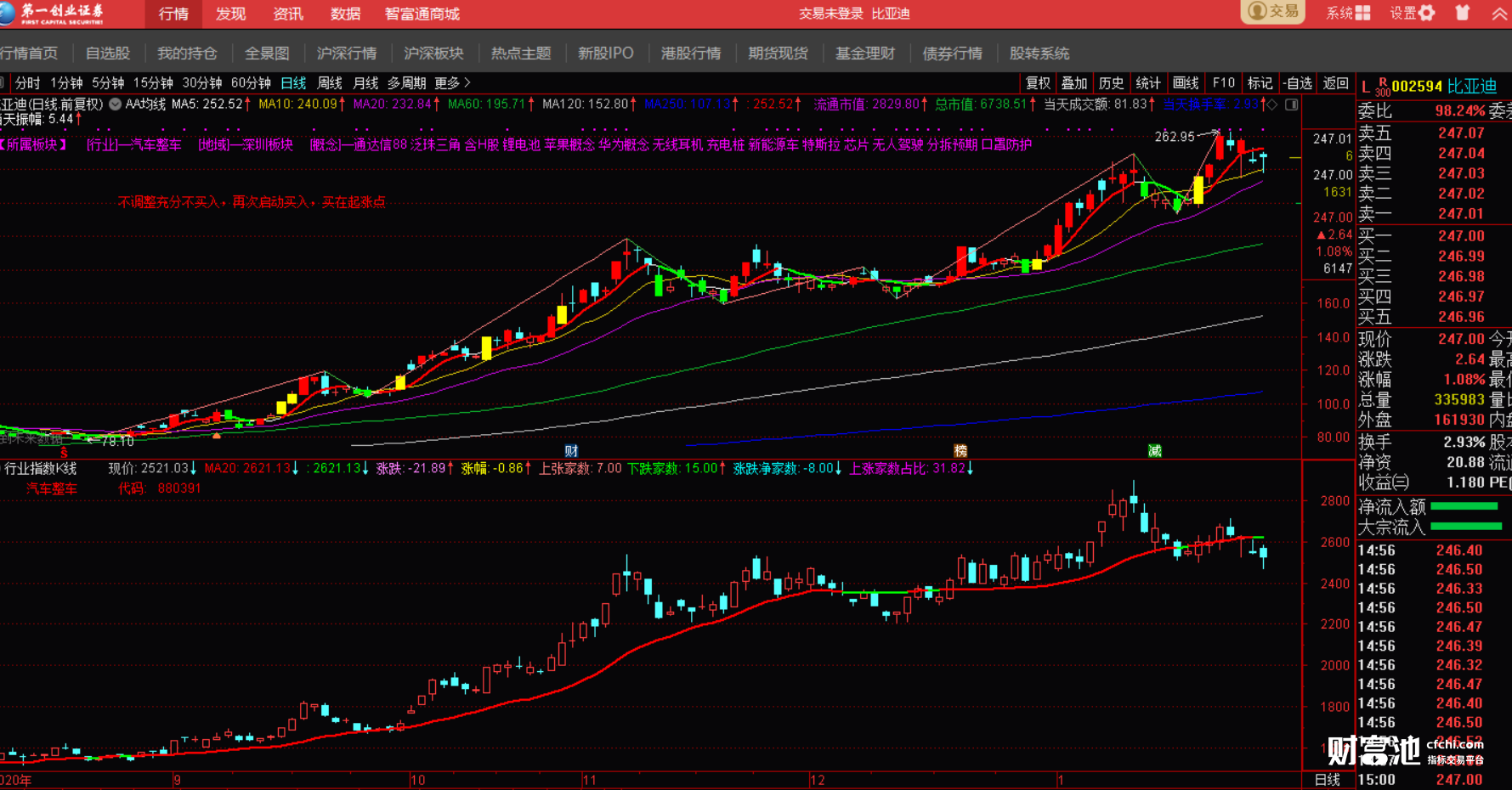The height and width of the screenshot is (790, 1512).
Task: Open 期货现货 futures page
Action: click(x=778, y=54)
